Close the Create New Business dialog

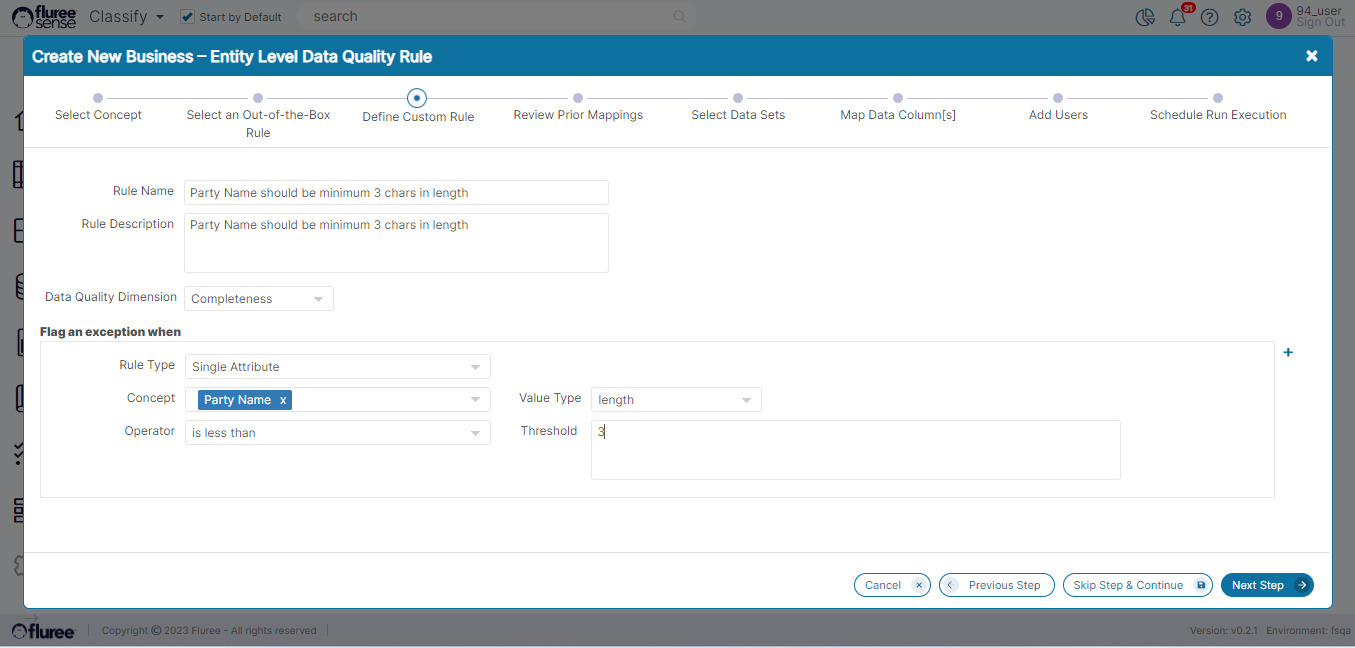(x=1311, y=56)
